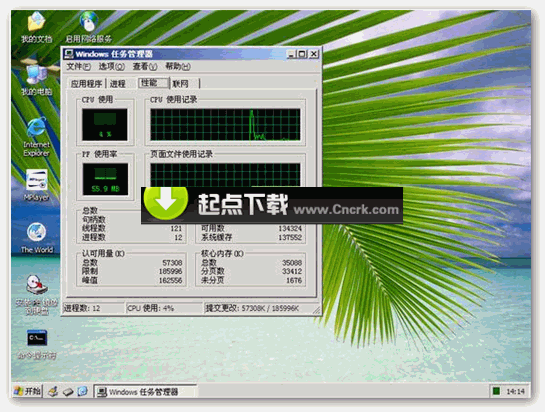
Task: Click the 页面文件使用记录 graph
Action: point(225,175)
